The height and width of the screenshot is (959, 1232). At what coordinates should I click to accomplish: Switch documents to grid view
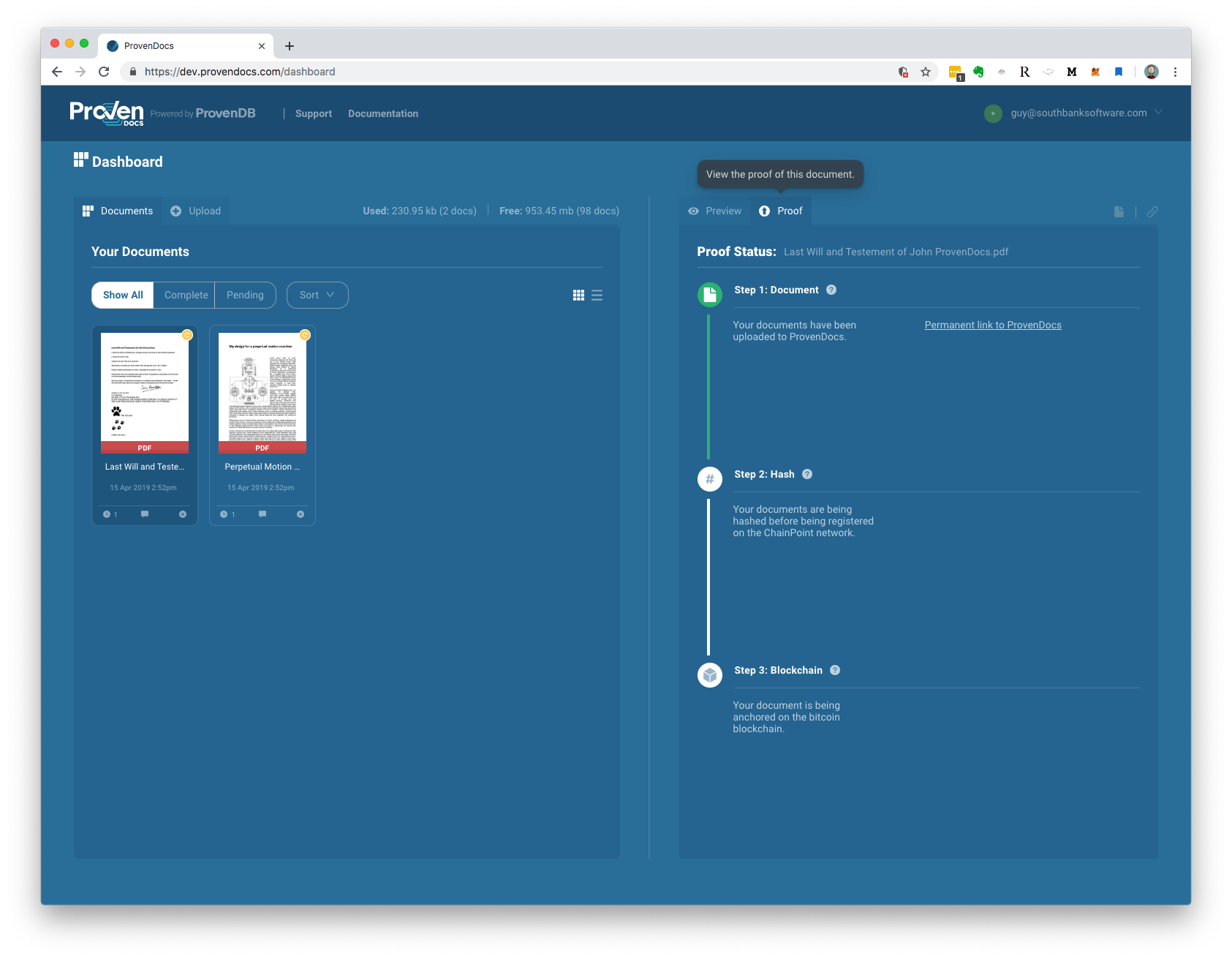point(578,295)
